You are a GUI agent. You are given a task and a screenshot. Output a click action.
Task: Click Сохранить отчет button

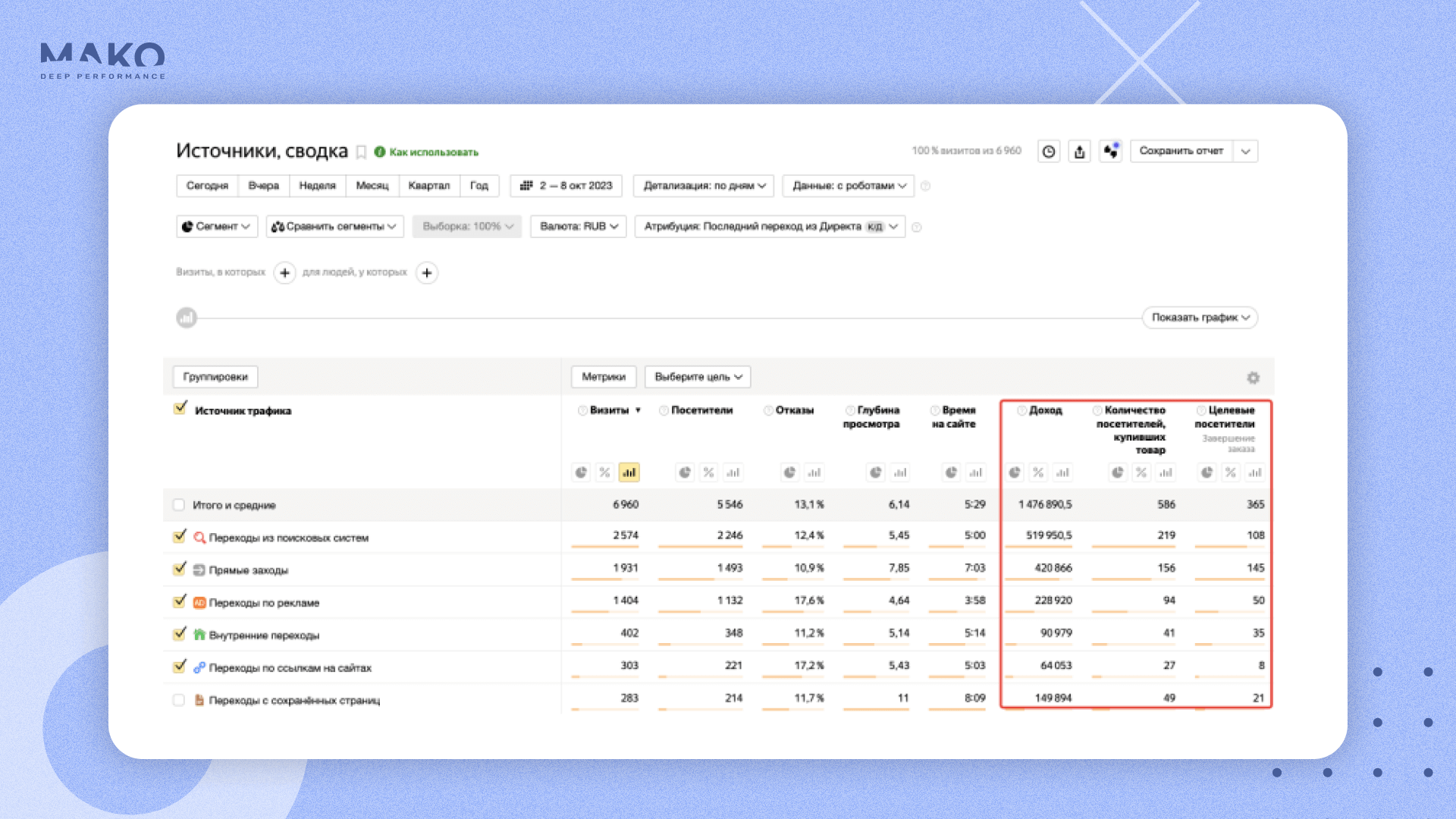[1181, 151]
